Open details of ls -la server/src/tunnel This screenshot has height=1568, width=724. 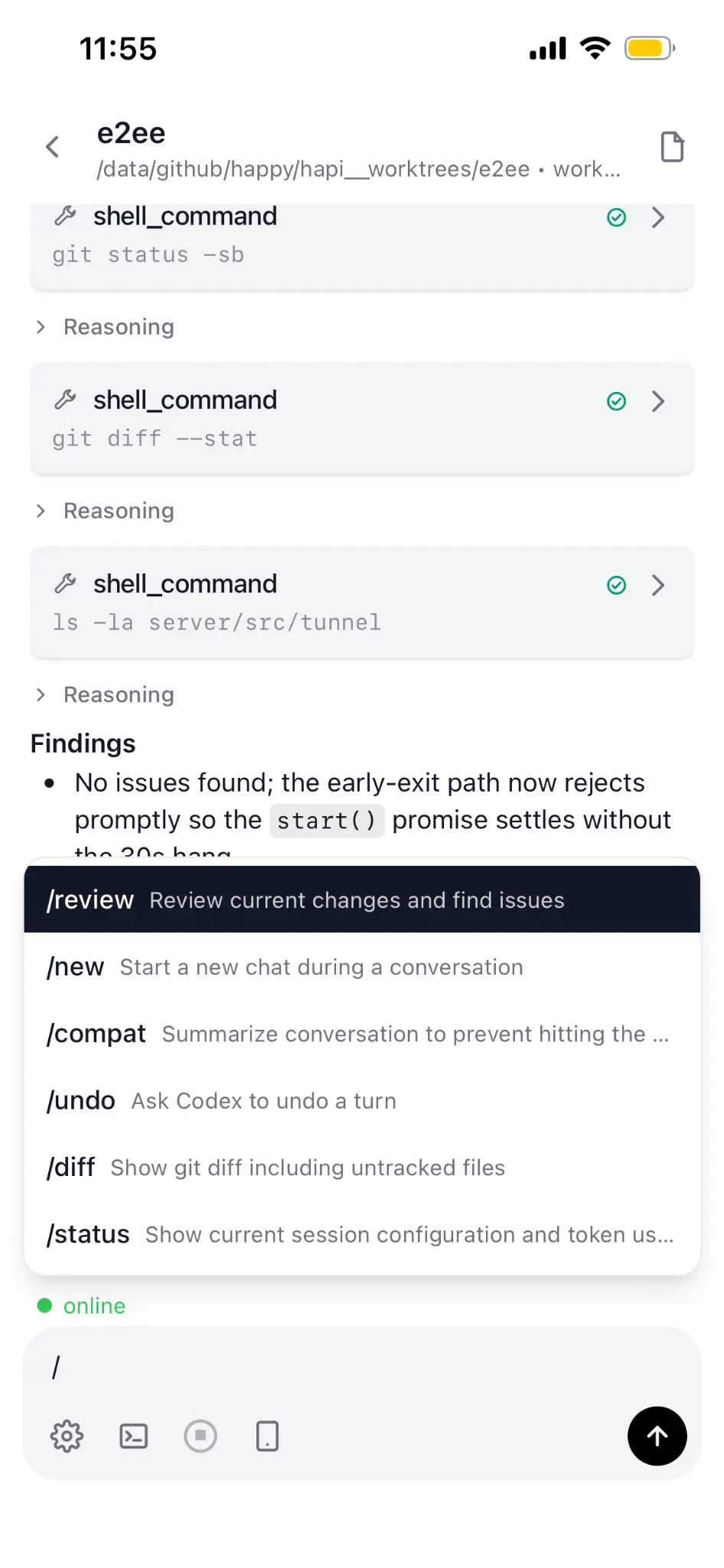658,585
